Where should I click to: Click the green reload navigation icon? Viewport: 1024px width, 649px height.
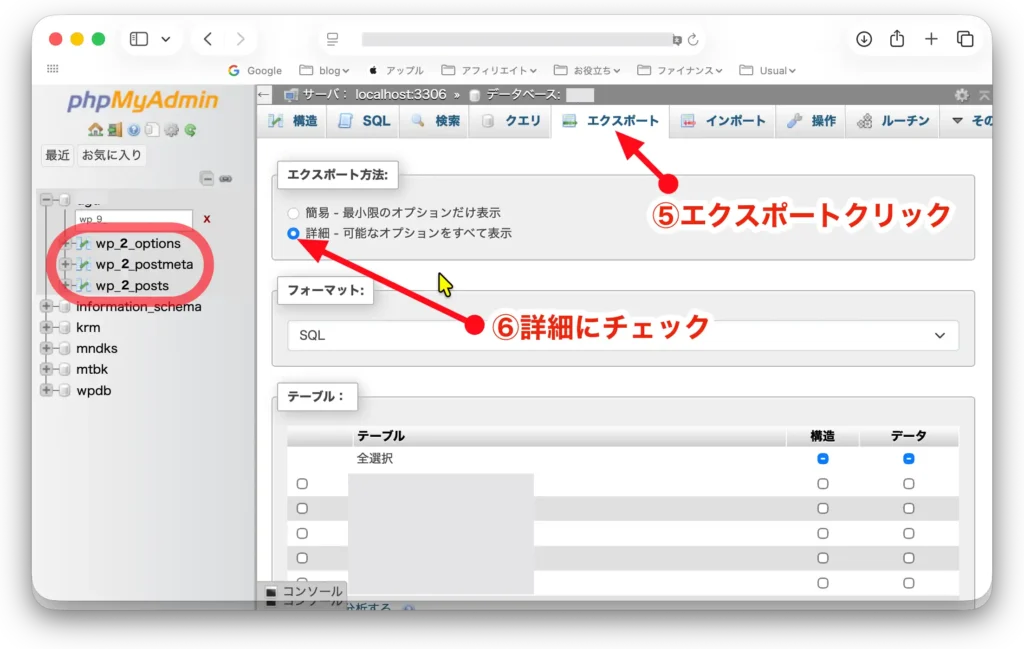[x=190, y=129]
